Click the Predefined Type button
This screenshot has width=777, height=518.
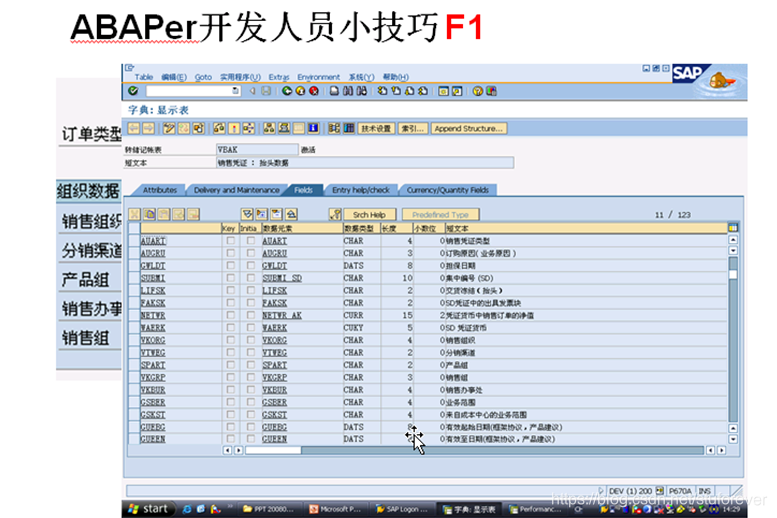pyautogui.click(x=440, y=214)
